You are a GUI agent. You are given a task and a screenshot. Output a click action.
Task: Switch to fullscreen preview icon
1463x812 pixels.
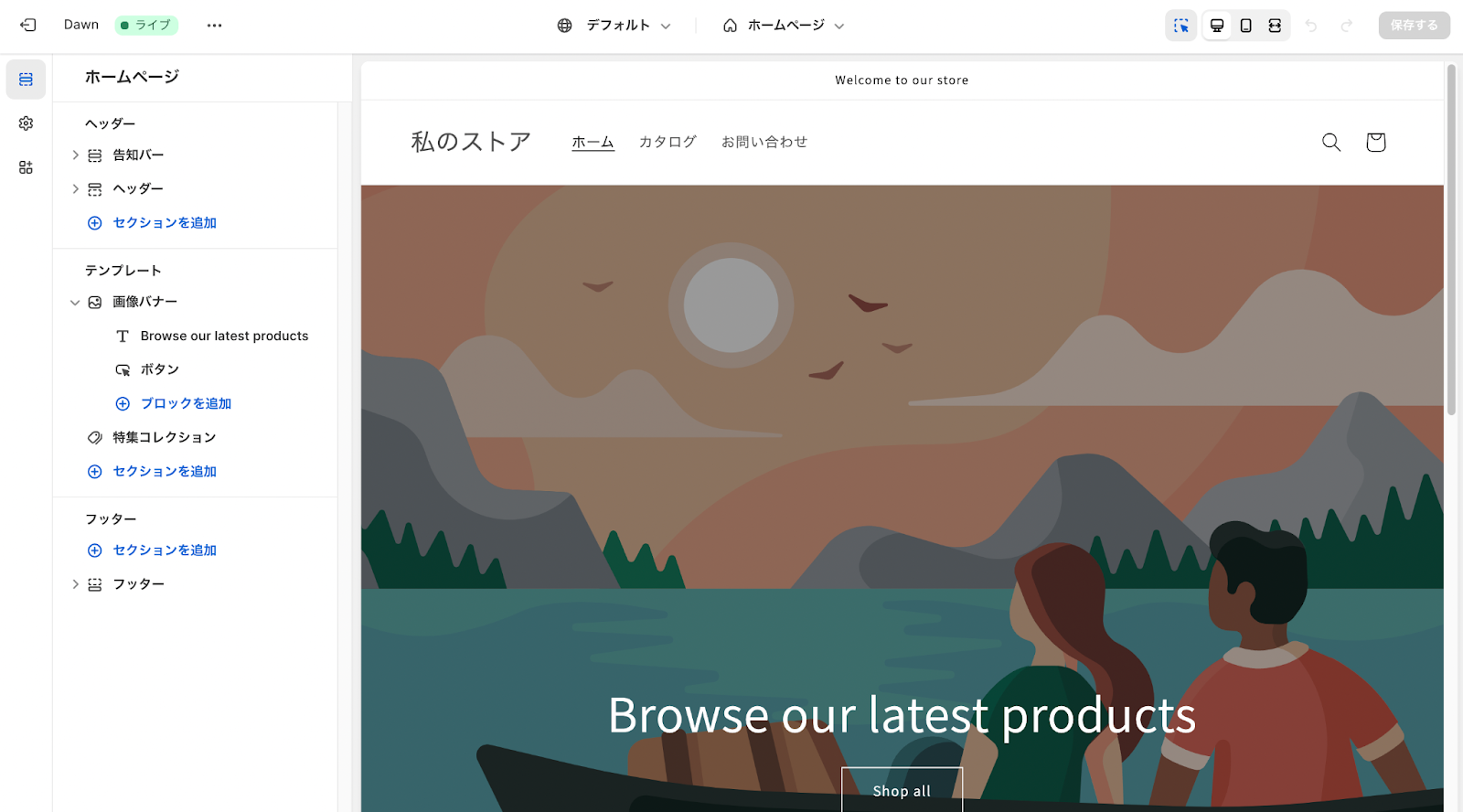coord(1275,26)
